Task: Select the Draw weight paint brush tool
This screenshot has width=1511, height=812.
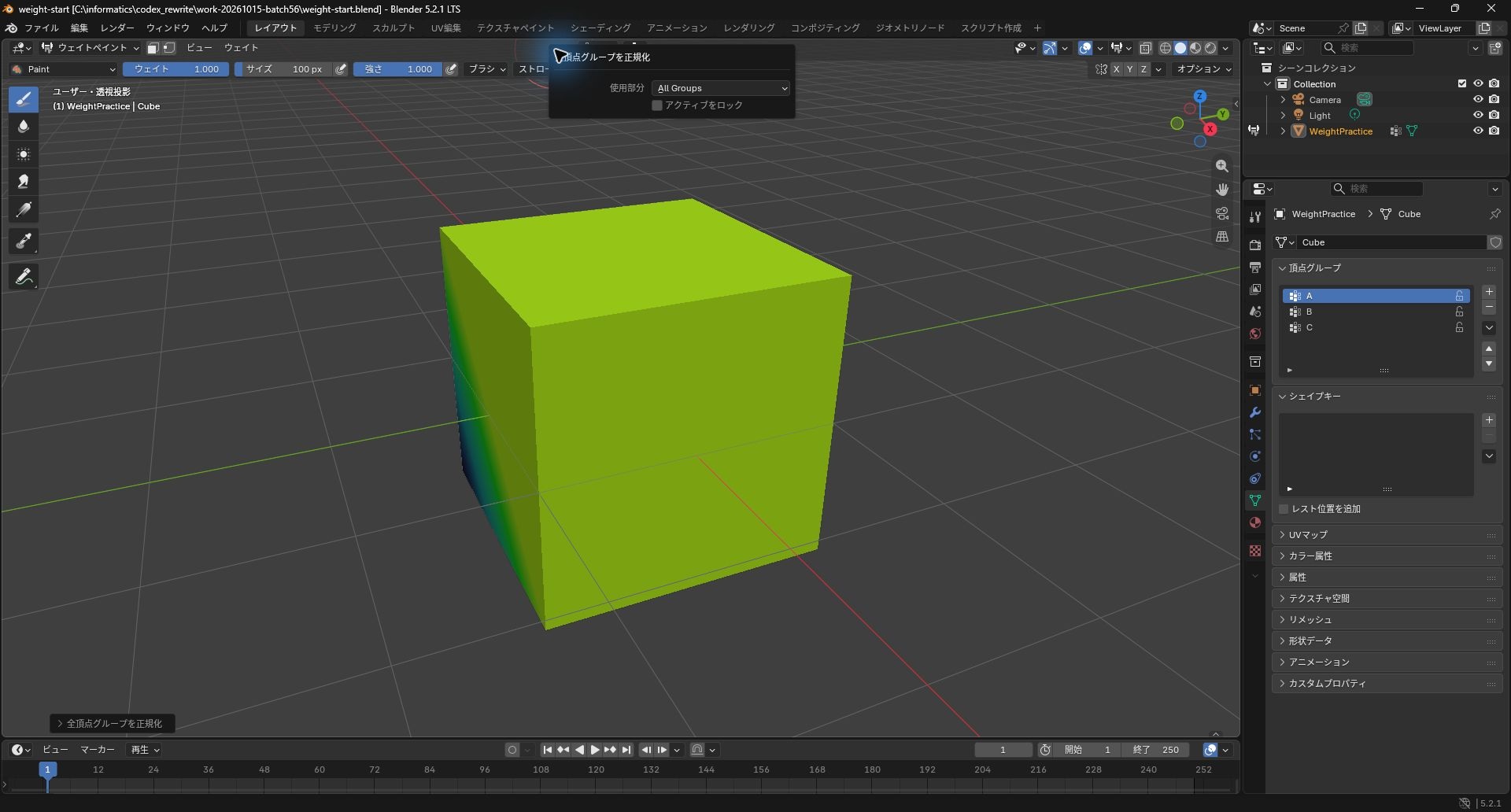Action: click(24, 99)
